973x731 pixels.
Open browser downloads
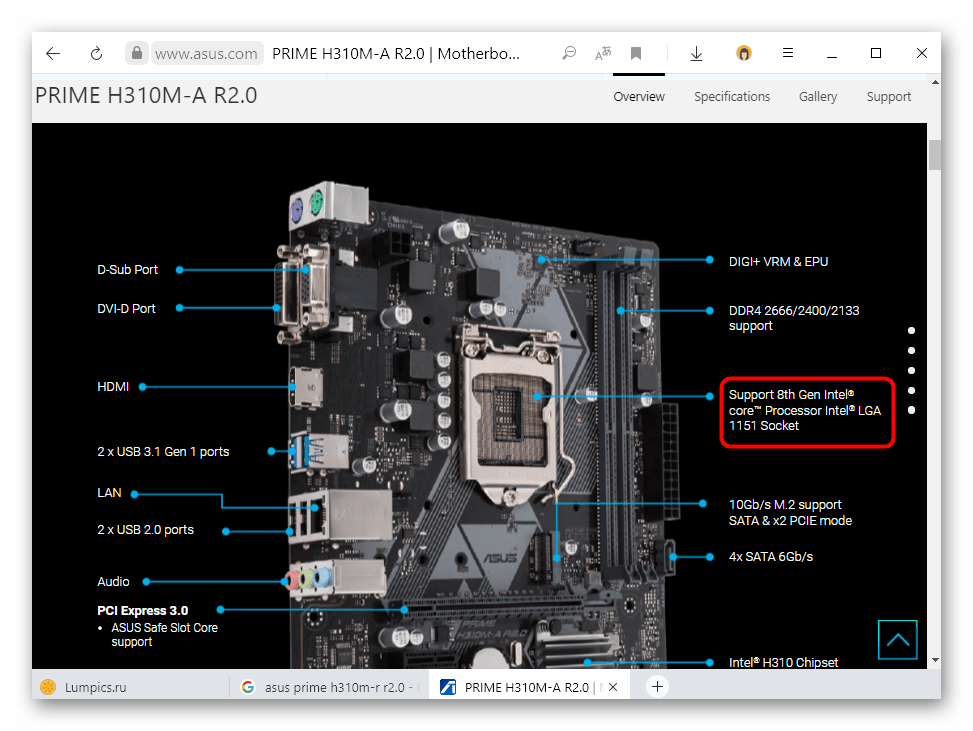[x=696, y=53]
